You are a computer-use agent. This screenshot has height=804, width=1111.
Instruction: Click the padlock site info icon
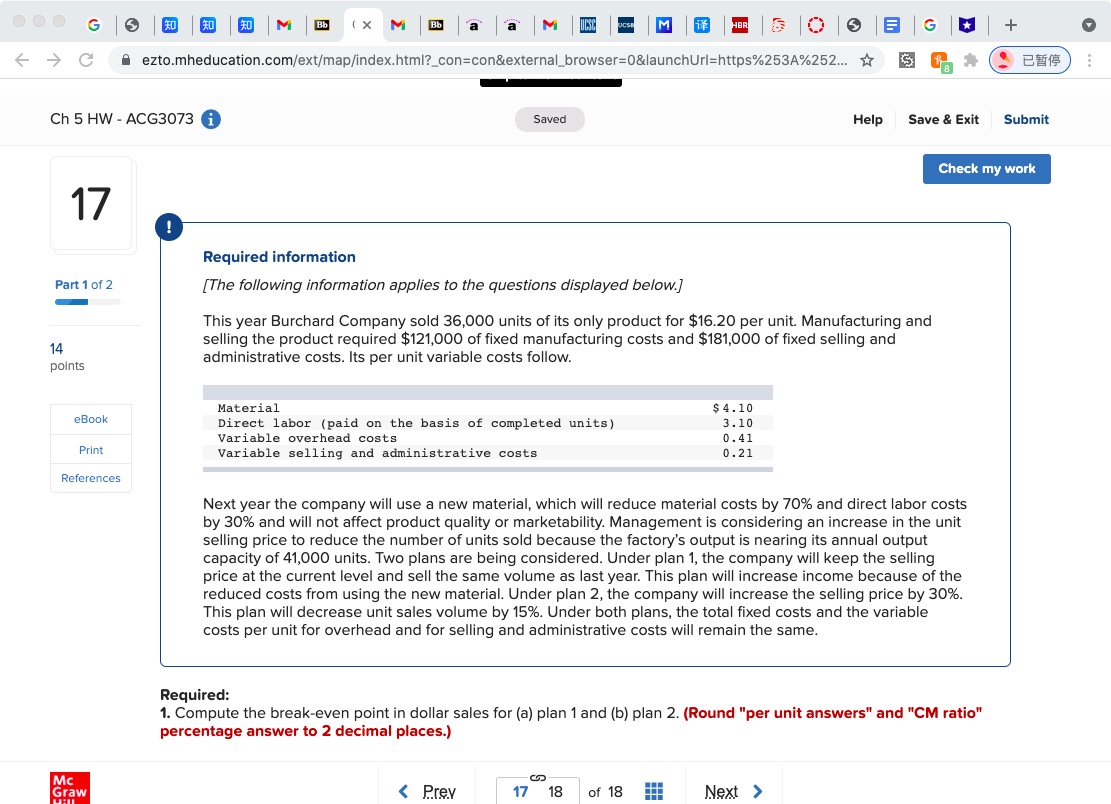(x=126, y=60)
